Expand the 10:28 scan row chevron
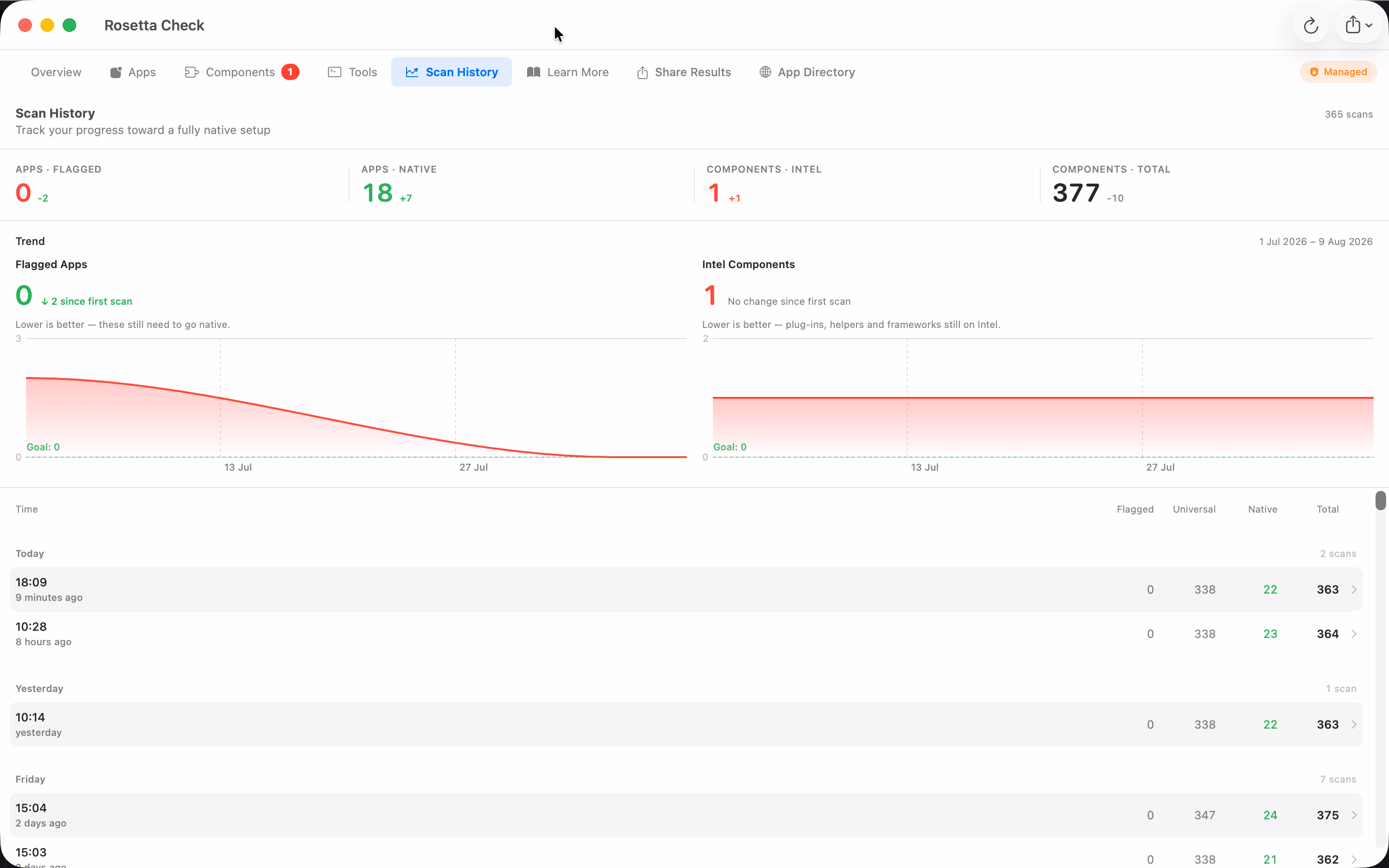The height and width of the screenshot is (868, 1389). click(x=1354, y=634)
